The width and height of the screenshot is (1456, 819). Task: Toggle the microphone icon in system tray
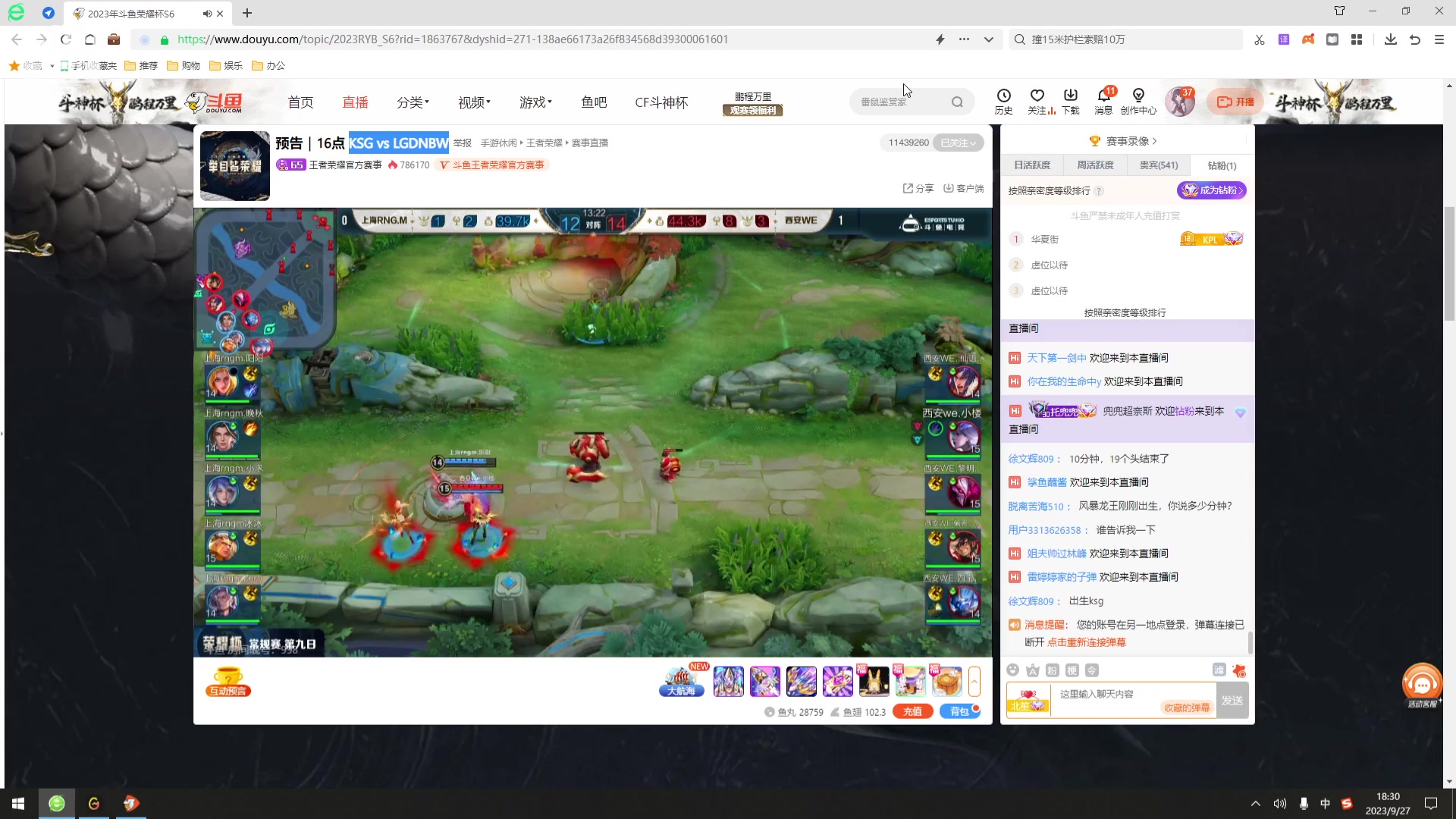pos(1304,804)
